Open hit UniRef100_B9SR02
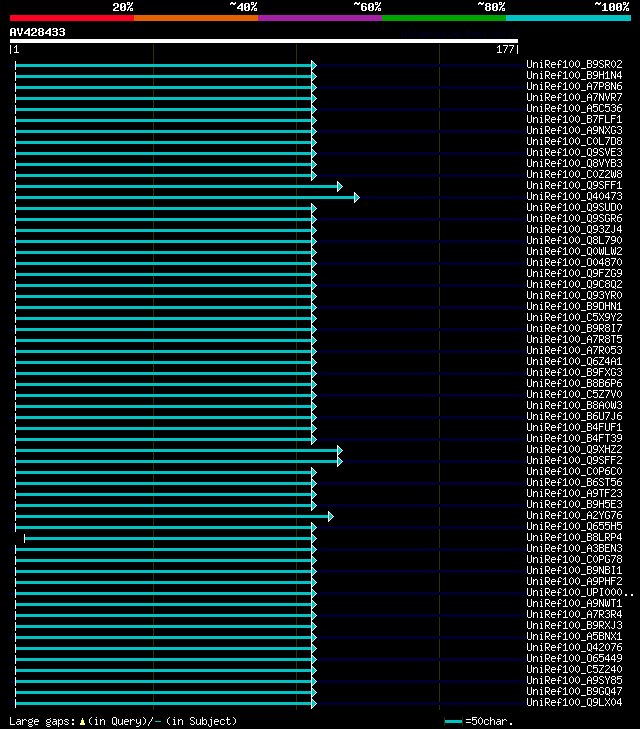 click(574, 64)
